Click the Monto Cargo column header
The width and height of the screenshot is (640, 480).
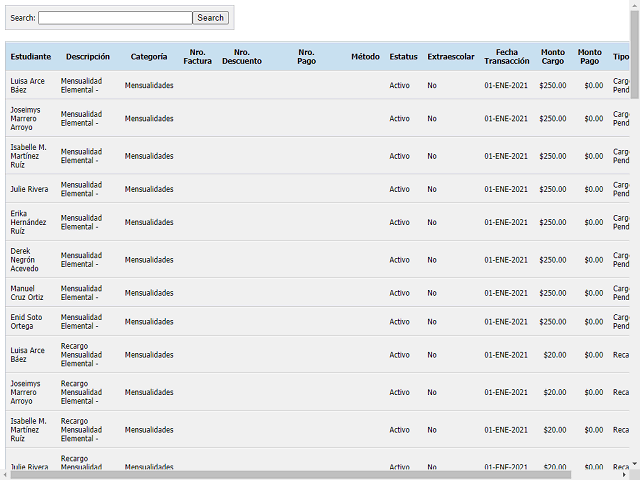point(552,57)
